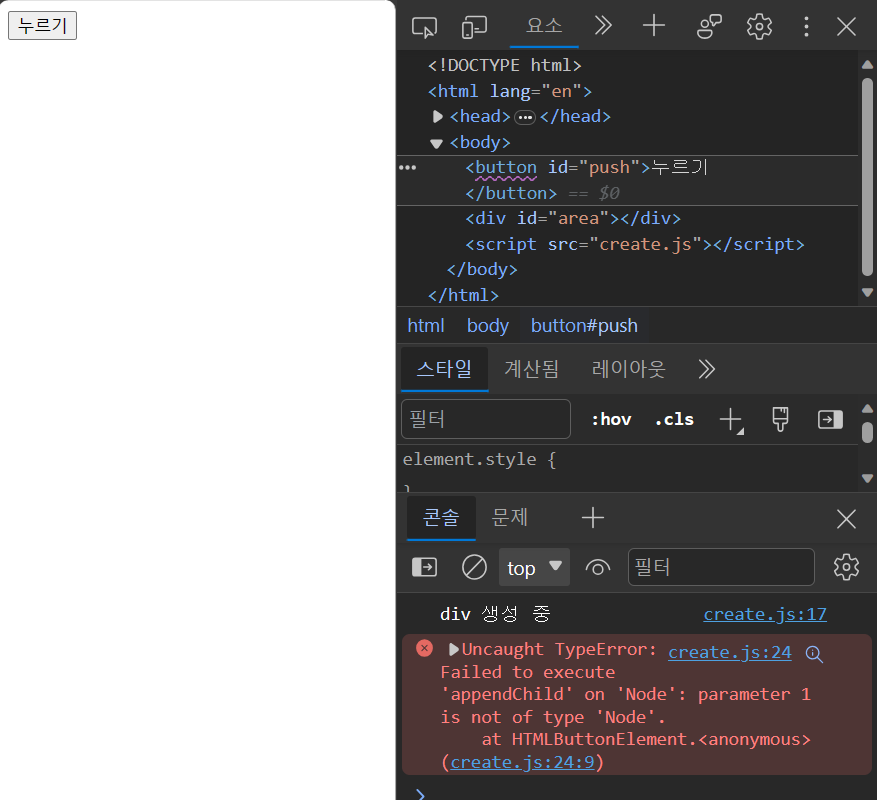Click the 누르기 page button

pyautogui.click(x=43, y=26)
